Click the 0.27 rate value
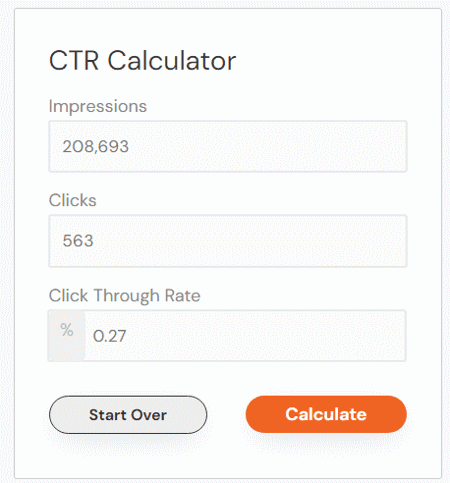This screenshot has height=483, width=450. coord(109,336)
